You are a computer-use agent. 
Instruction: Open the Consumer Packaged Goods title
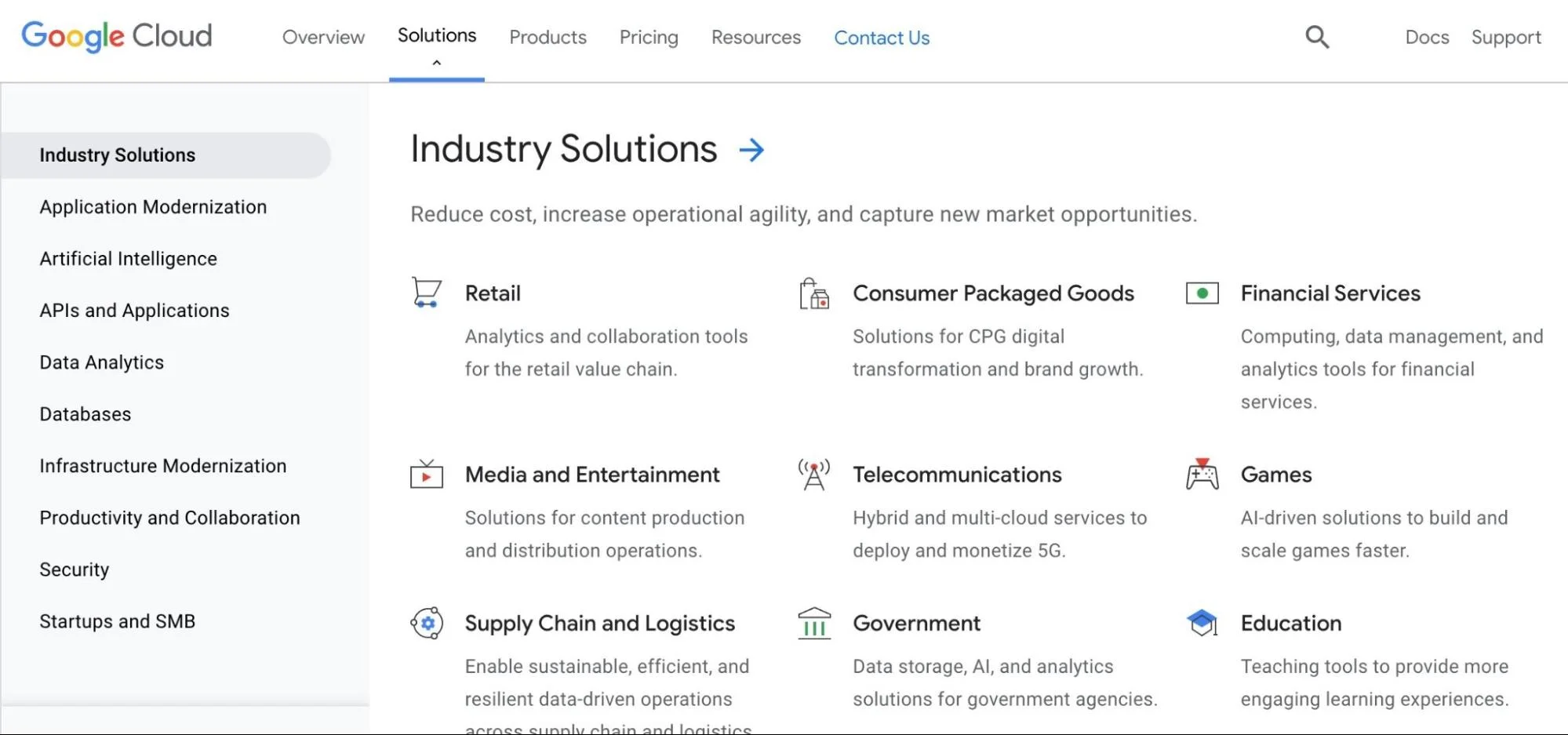pos(993,293)
